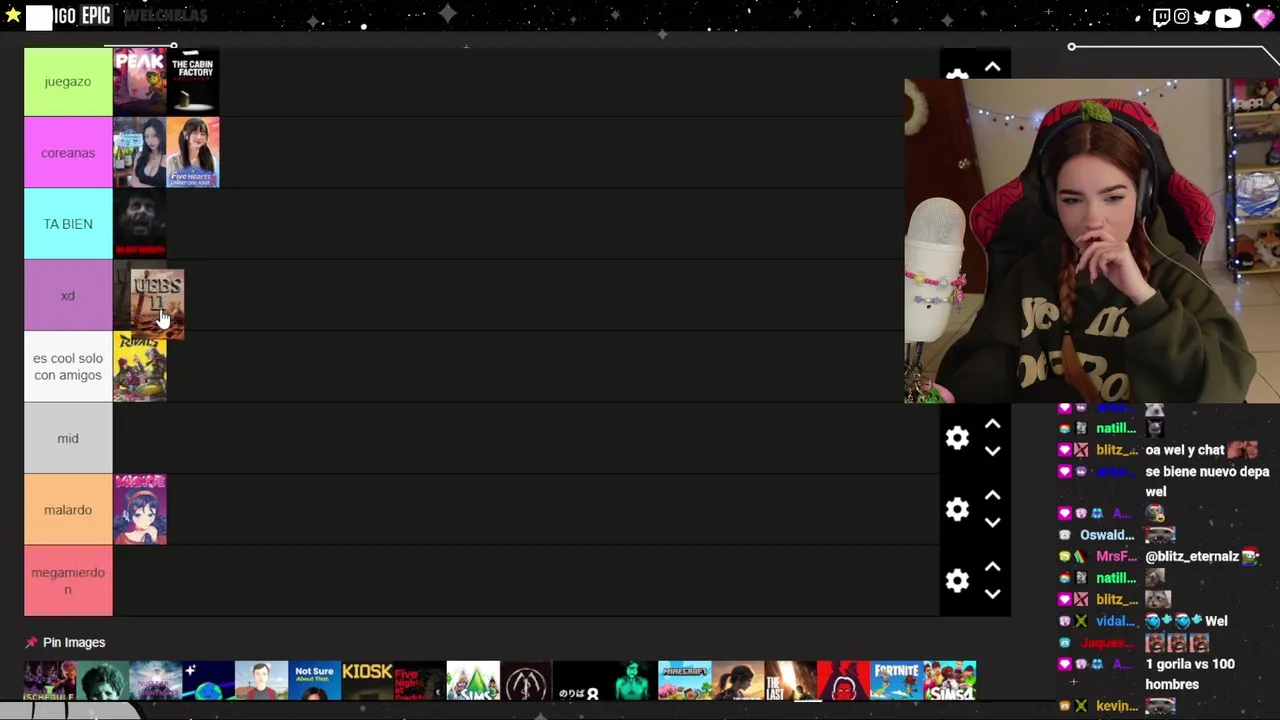This screenshot has height=720, width=1280.
Task: Pick the Fortnite image from the pool
Action: [895, 681]
